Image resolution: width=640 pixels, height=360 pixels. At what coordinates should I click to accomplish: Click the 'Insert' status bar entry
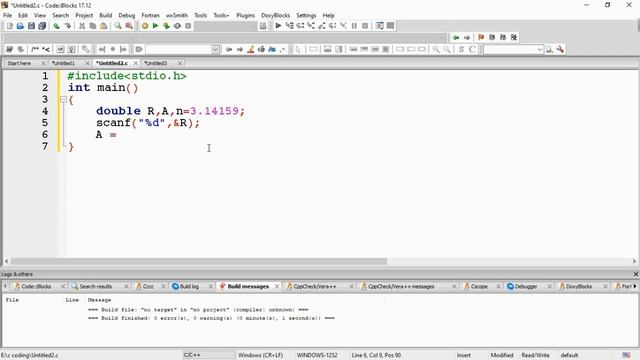coord(464,356)
